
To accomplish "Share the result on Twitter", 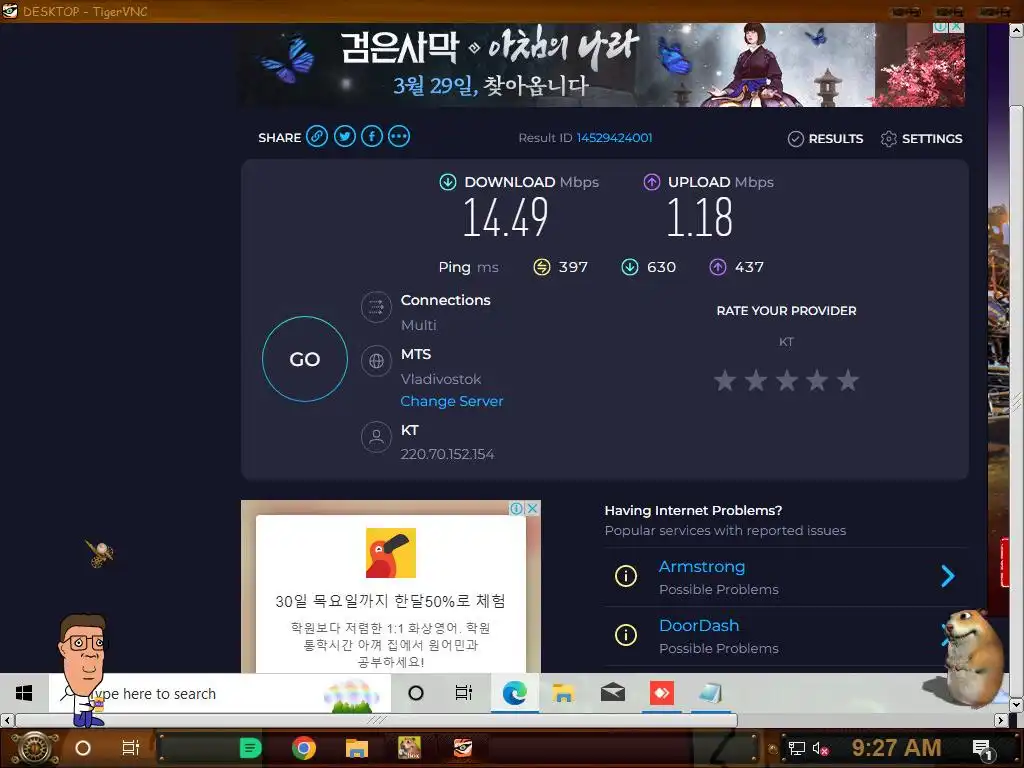I will [x=345, y=136].
